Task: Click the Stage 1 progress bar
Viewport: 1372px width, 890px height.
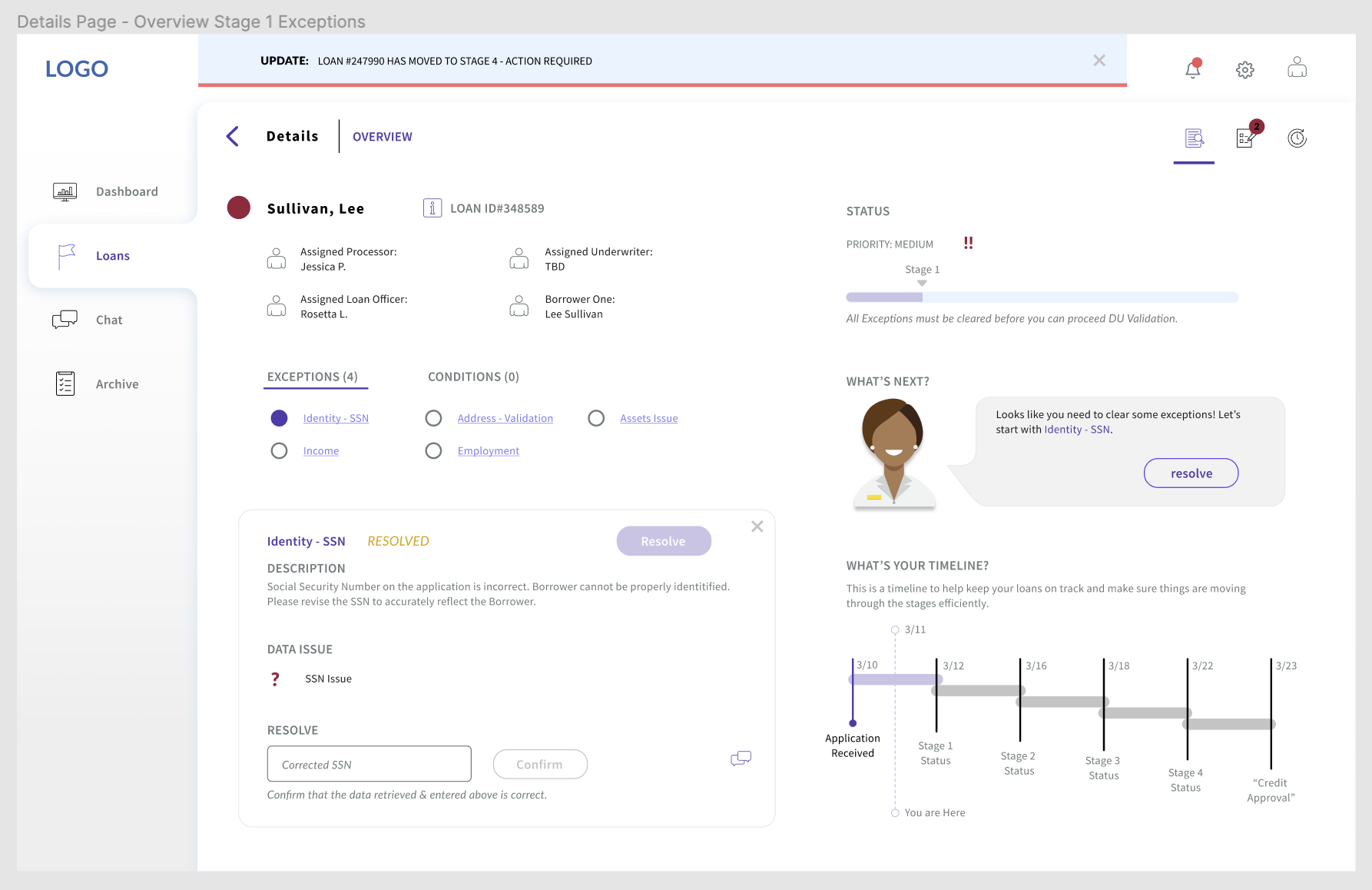Action: (x=1042, y=297)
